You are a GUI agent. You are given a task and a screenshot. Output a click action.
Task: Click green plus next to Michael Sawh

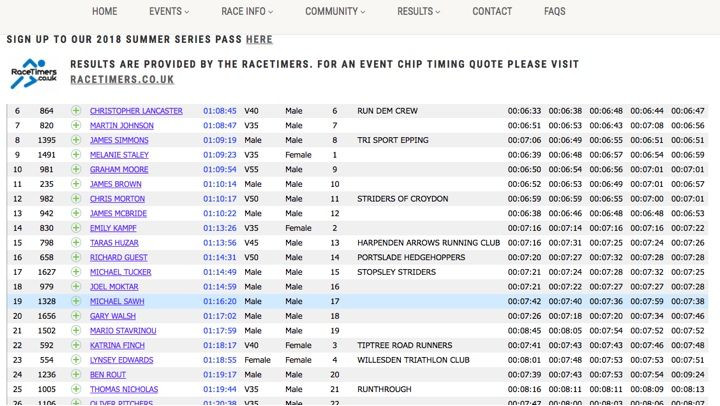76,302
